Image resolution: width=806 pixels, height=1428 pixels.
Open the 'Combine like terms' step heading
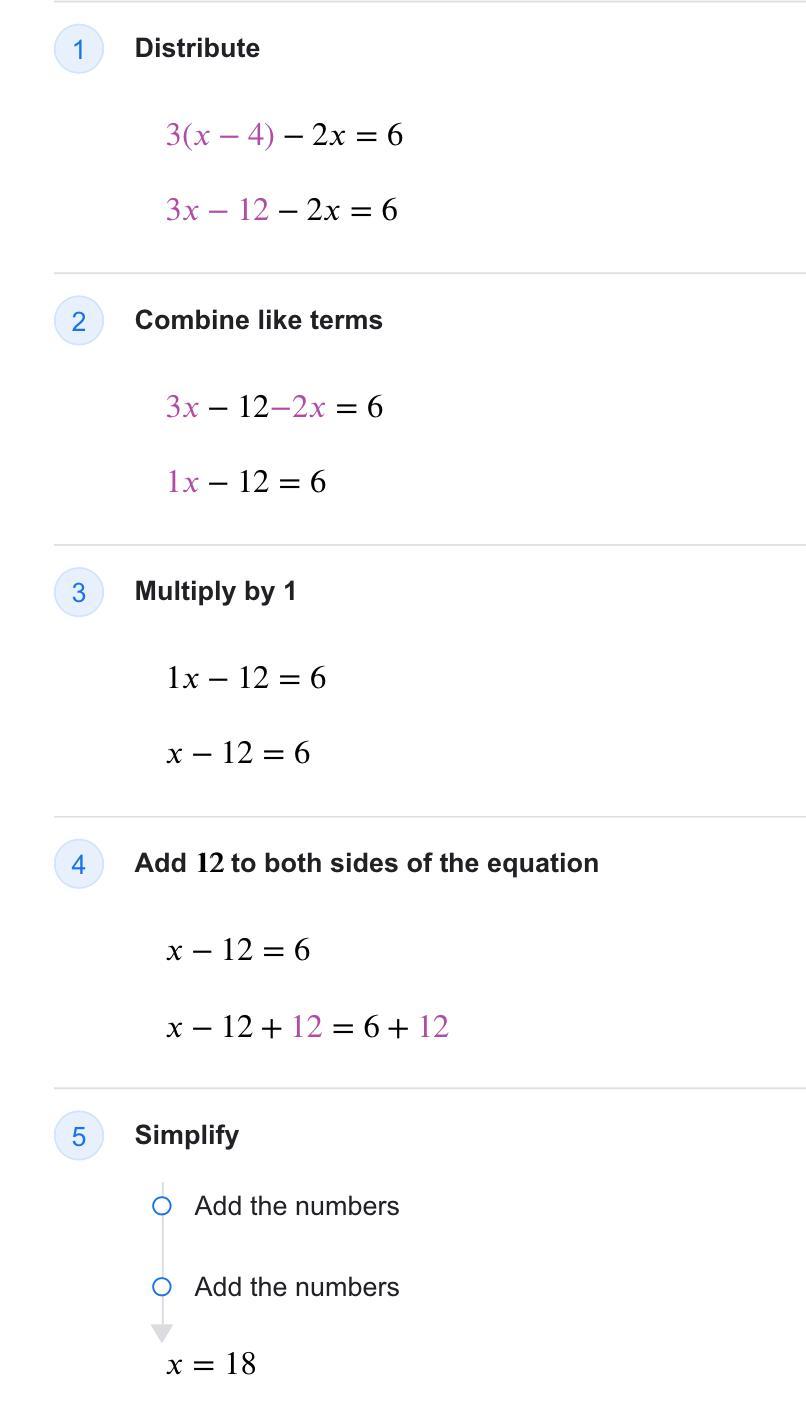259,320
